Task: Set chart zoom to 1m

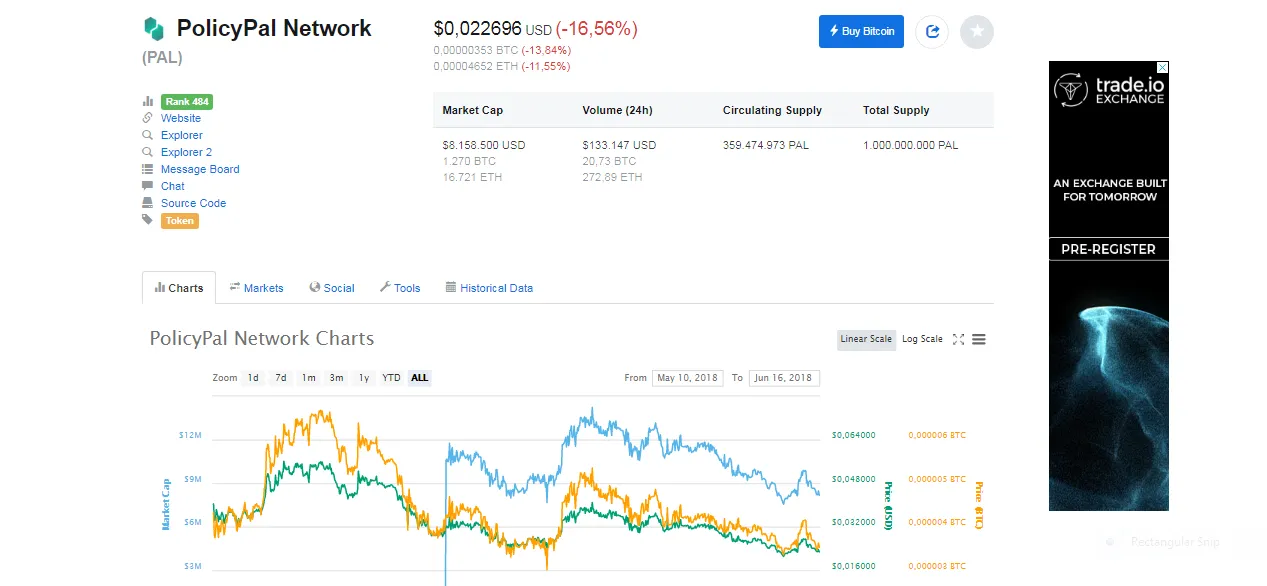Action: [x=309, y=378]
